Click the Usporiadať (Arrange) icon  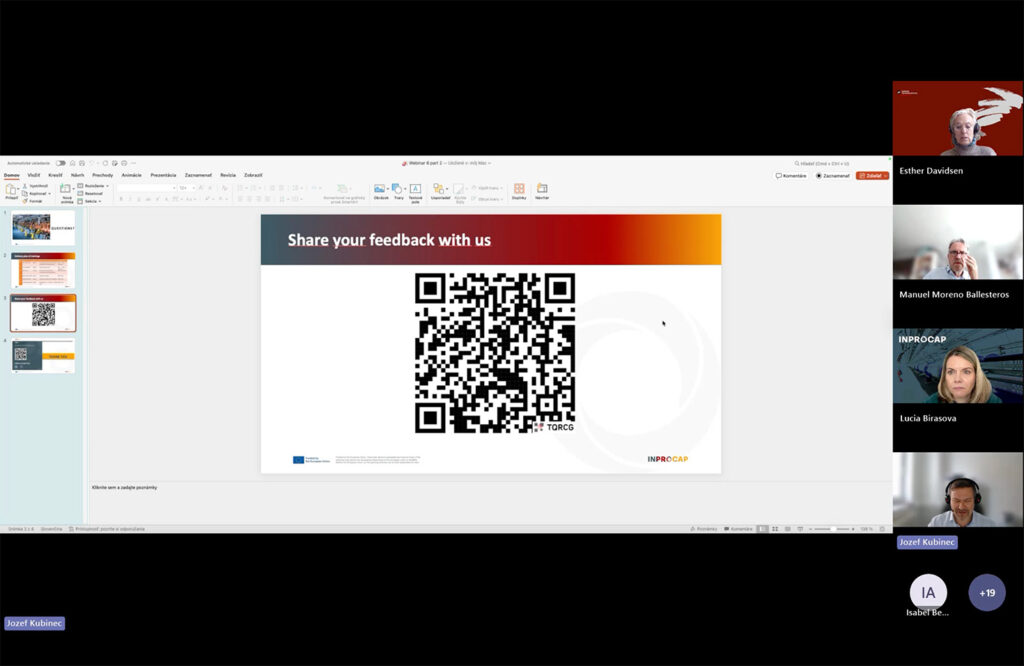(x=440, y=188)
